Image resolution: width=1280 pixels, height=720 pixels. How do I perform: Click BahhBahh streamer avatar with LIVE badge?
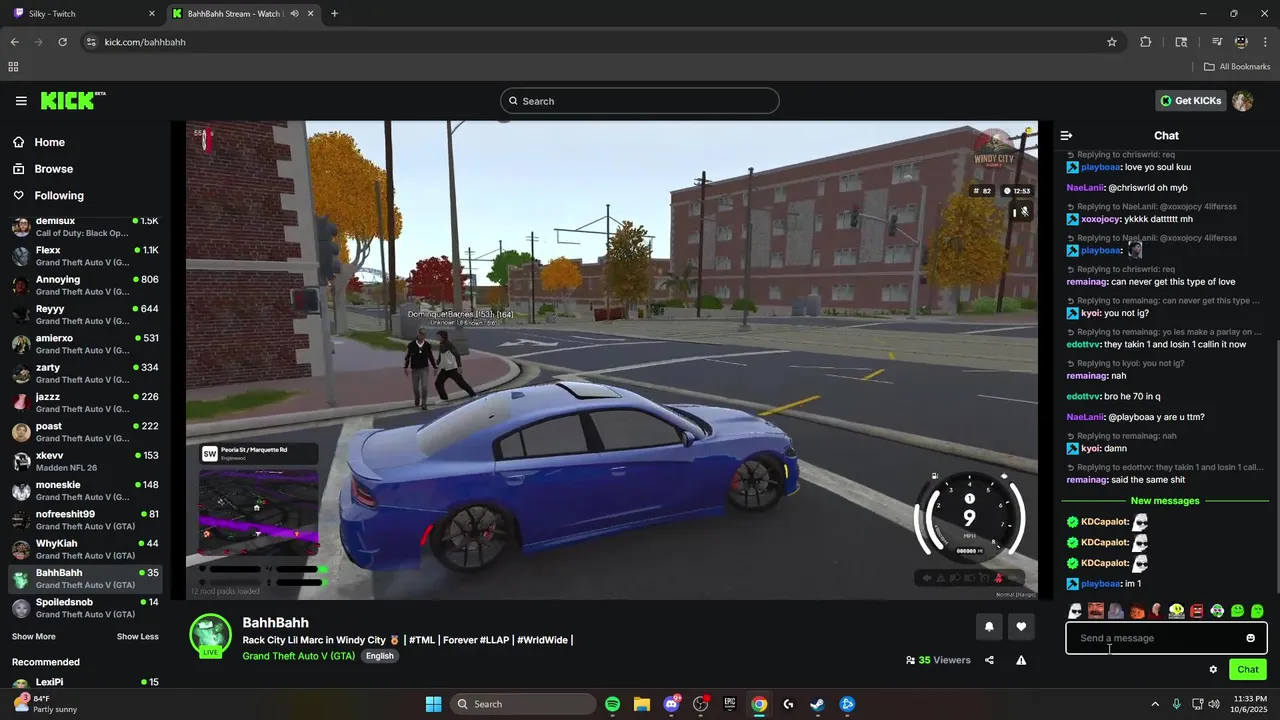coord(211,636)
